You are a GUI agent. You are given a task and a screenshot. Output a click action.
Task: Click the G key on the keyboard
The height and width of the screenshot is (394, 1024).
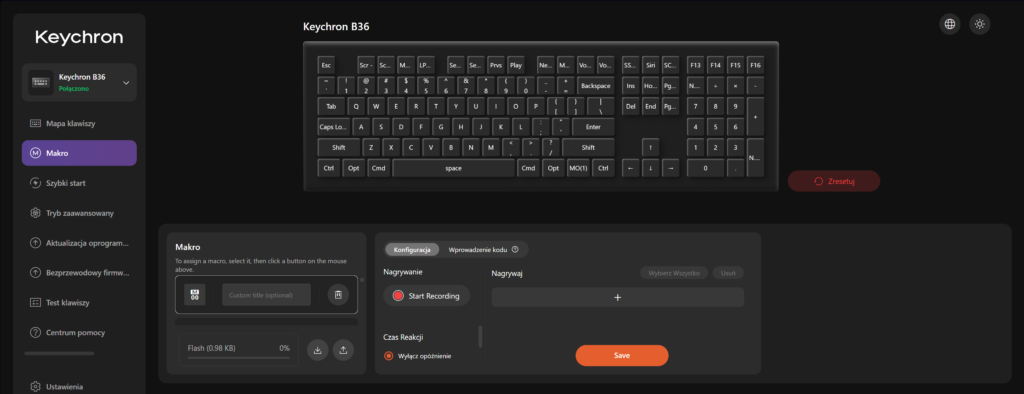[x=442, y=127]
